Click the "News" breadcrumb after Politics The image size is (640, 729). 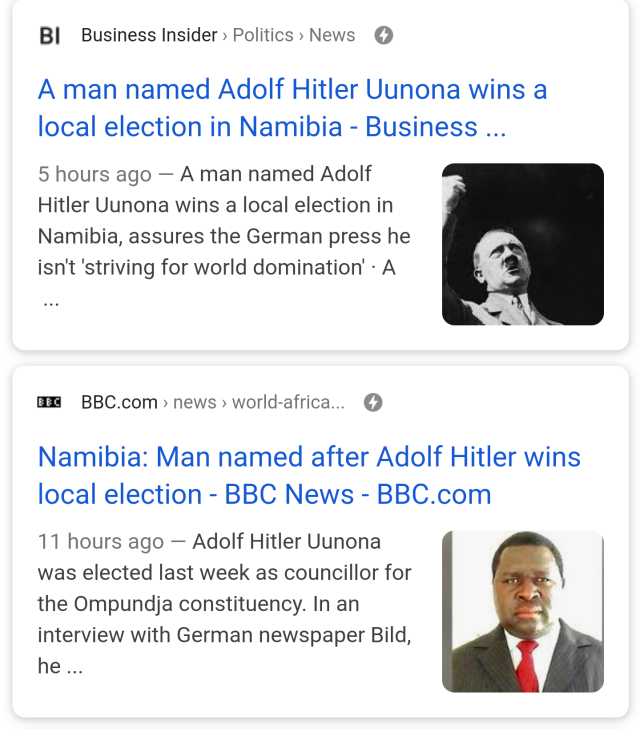332,35
